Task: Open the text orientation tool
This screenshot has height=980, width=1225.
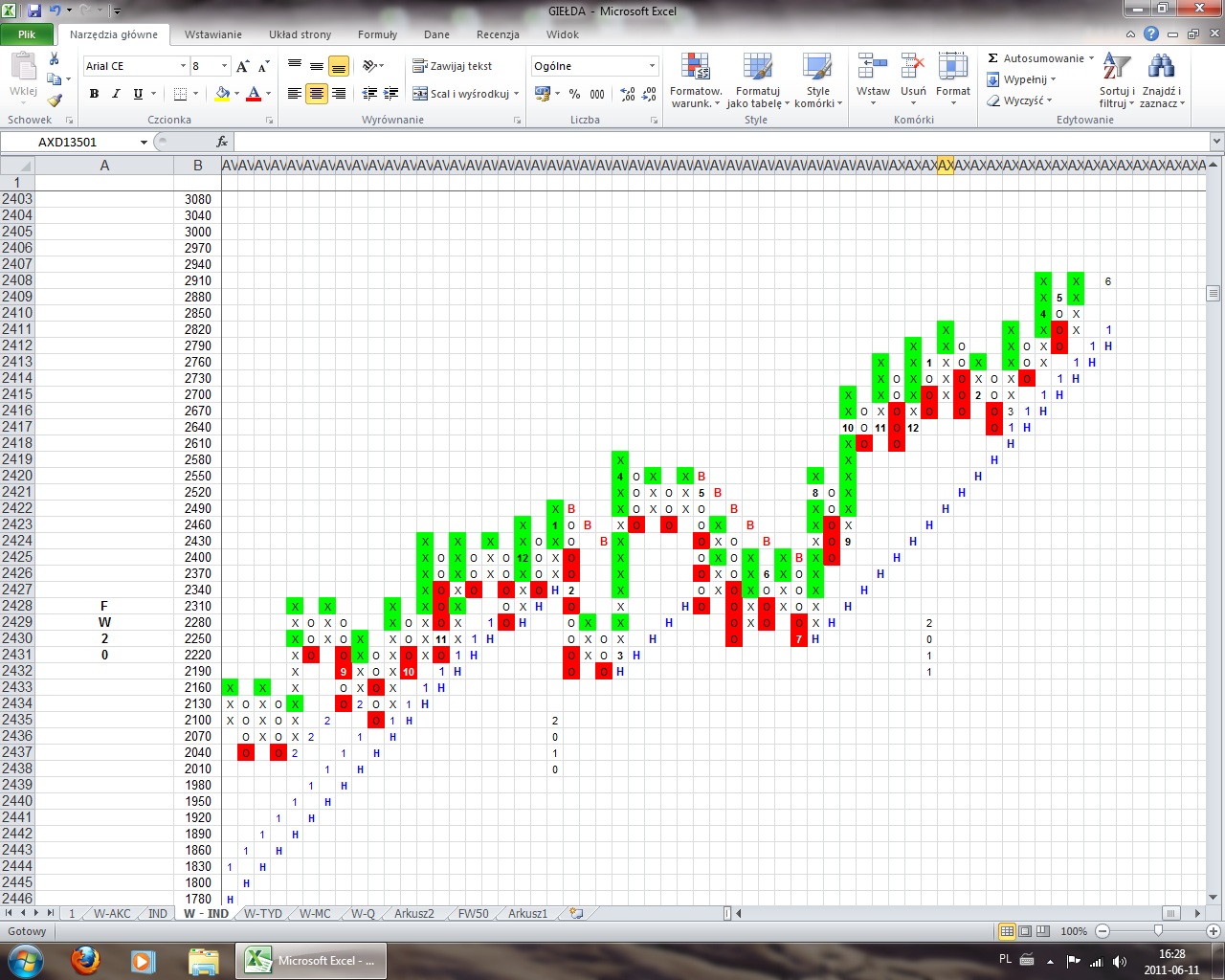Action: point(371,66)
